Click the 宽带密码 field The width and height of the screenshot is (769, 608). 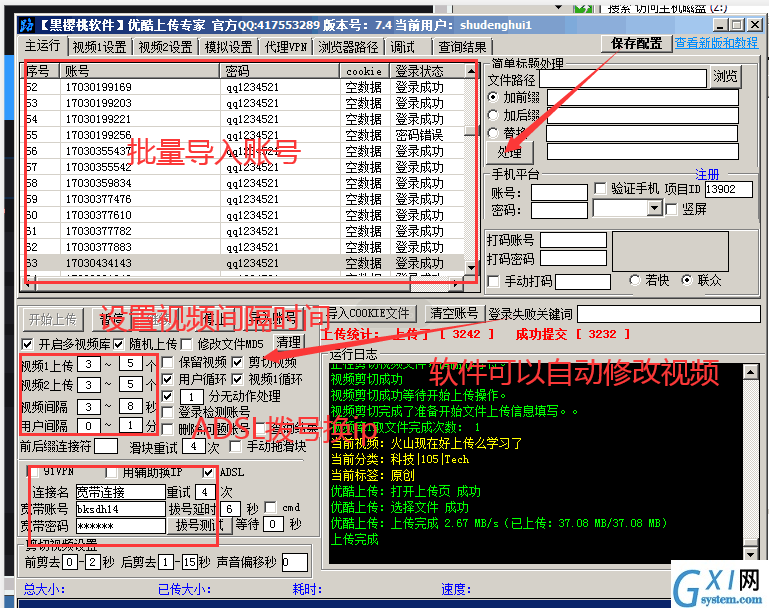tap(121, 526)
